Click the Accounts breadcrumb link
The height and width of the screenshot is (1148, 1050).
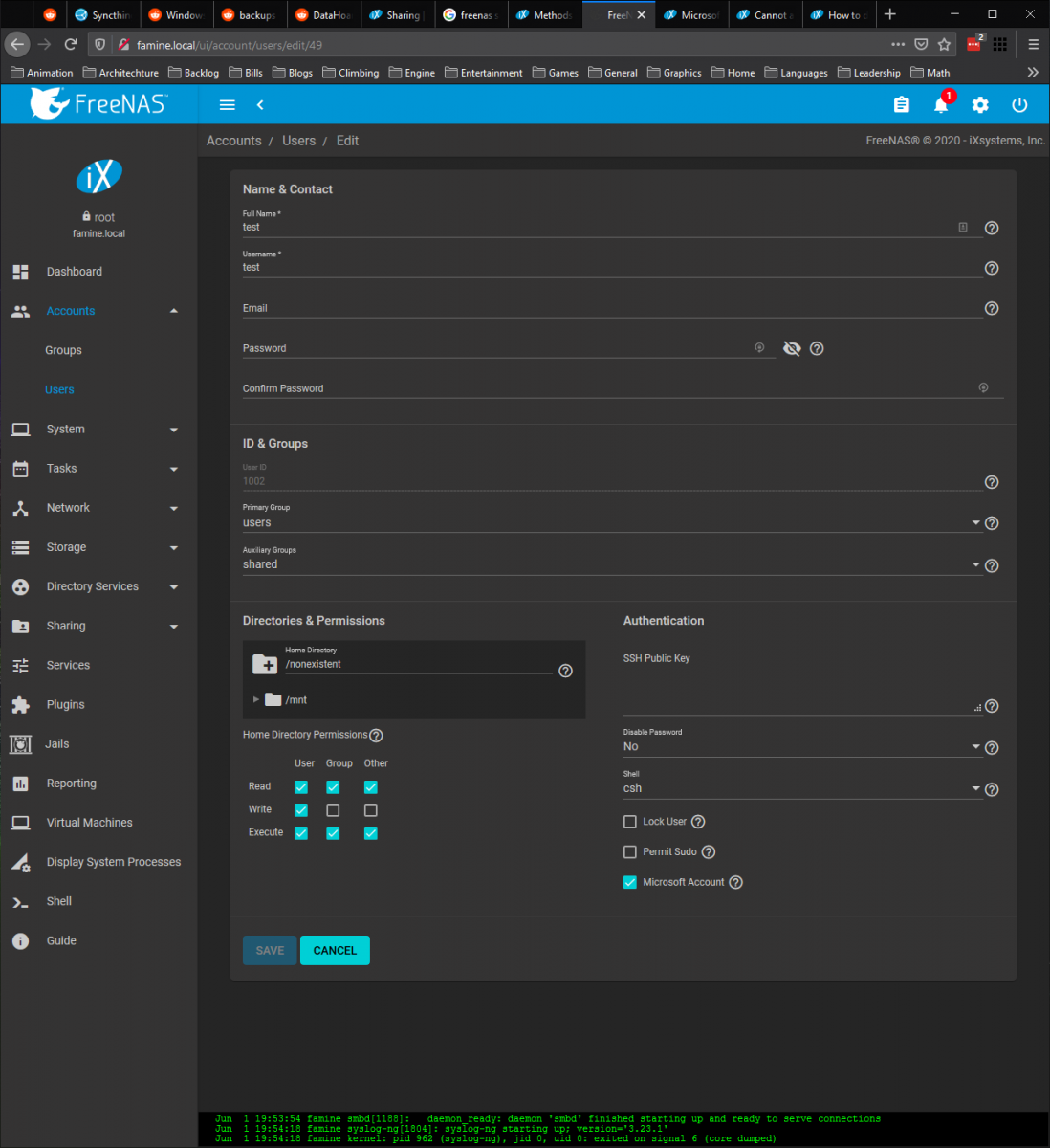pyautogui.click(x=233, y=141)
